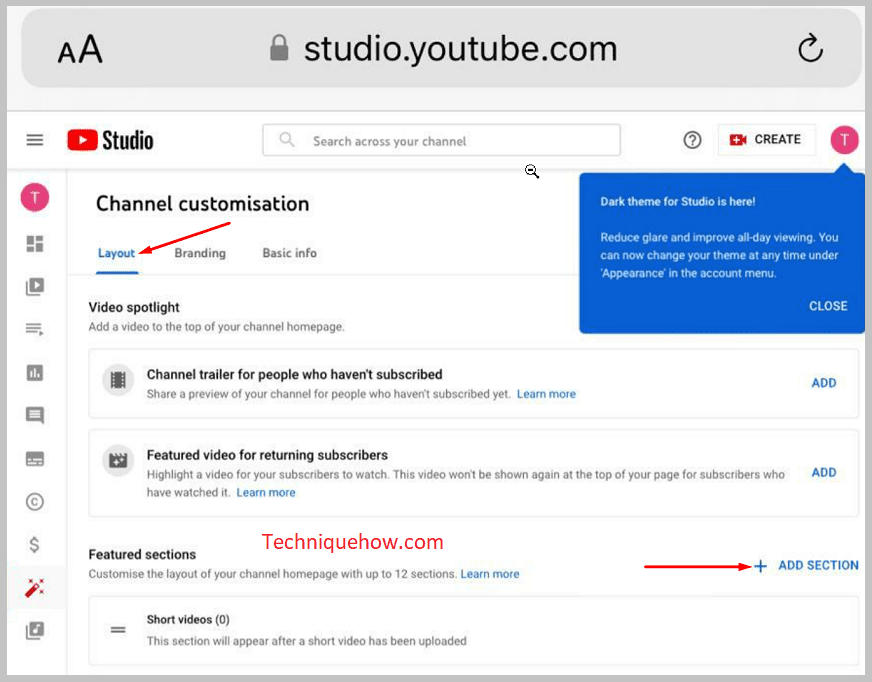
Task: Tap the studio.youtube.com address bar
Action: click(442, 48)
